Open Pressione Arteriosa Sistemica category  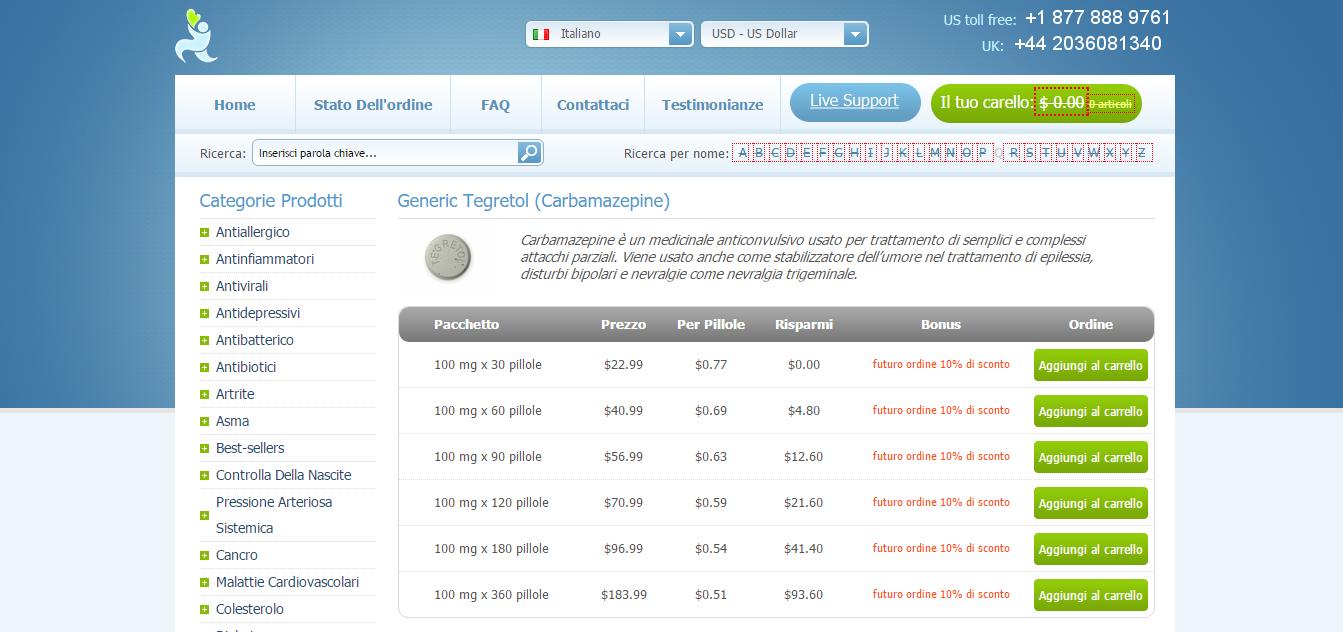point(274,515)
